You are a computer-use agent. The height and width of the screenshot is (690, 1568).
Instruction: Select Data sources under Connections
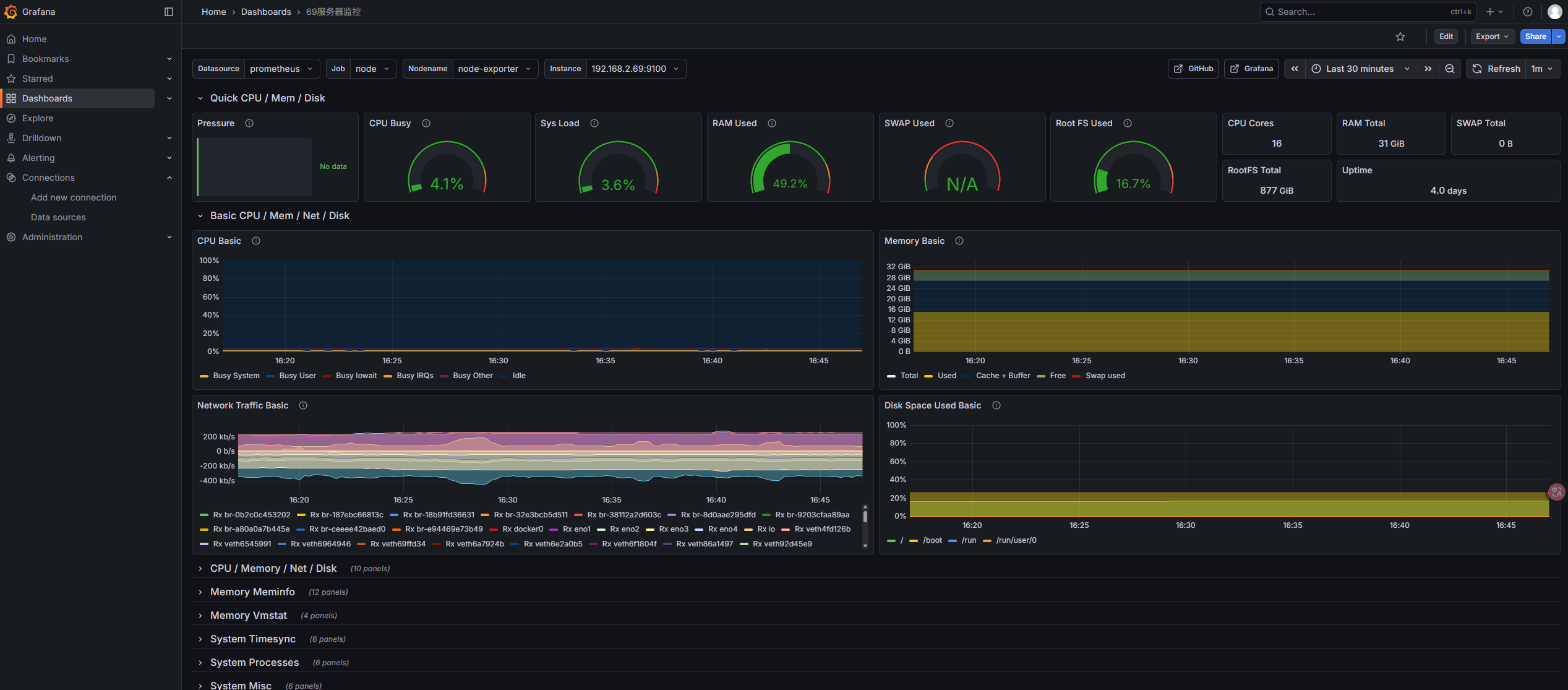(x=58, y=217)
